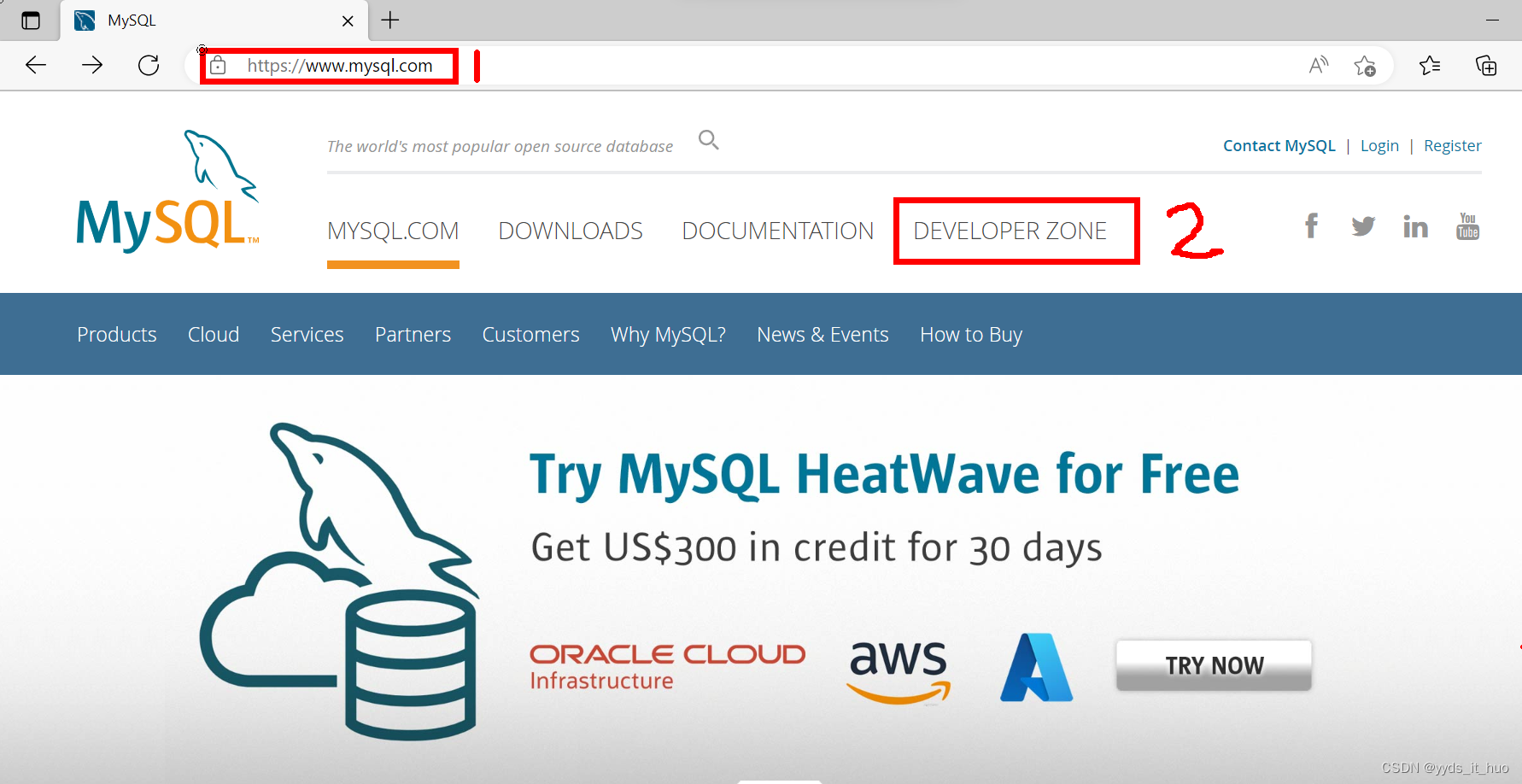
Task: Open the Customers menu item
Action: coord(531,334)
